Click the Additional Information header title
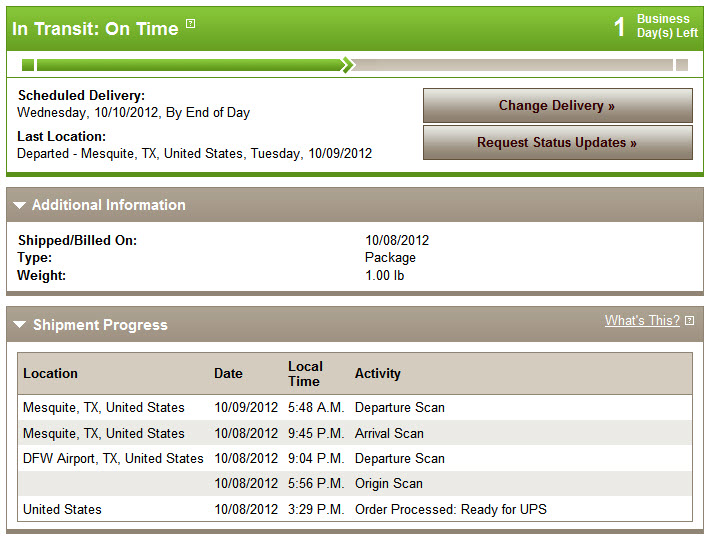The image size is (714, 542). (x=109, y=205)
